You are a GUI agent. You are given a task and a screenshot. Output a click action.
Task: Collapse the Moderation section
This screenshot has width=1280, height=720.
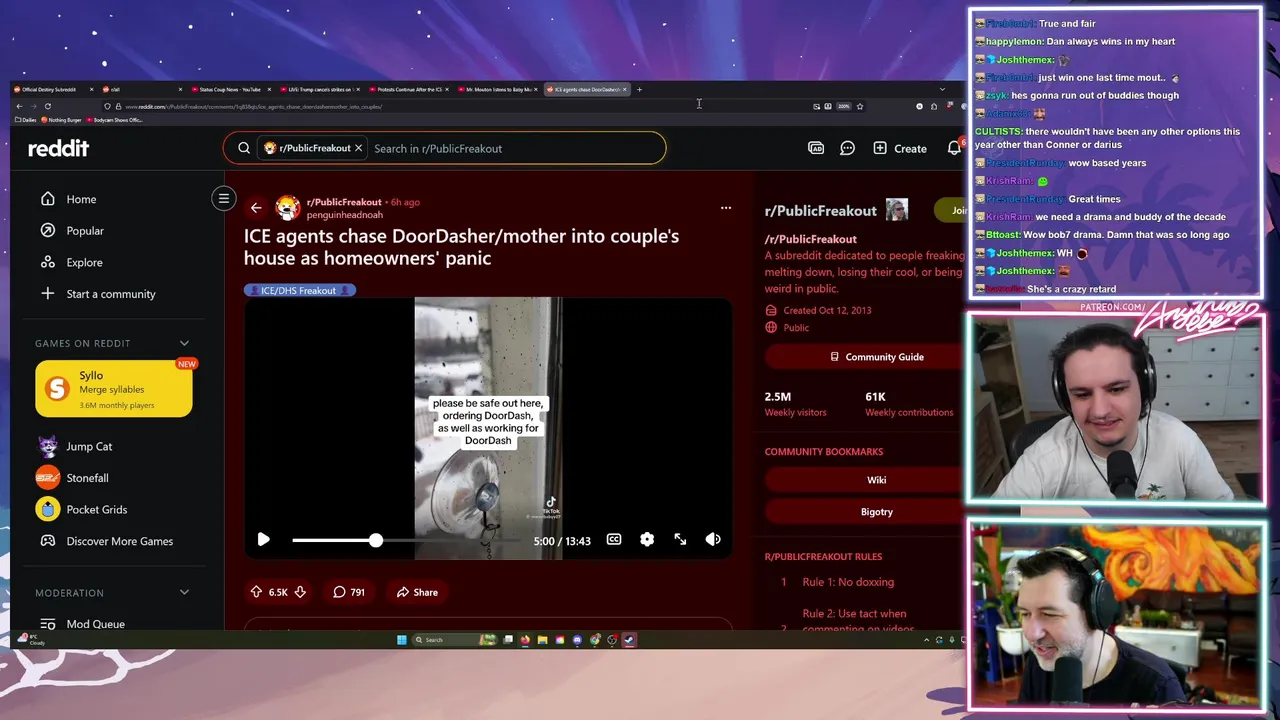coord(184,593)
